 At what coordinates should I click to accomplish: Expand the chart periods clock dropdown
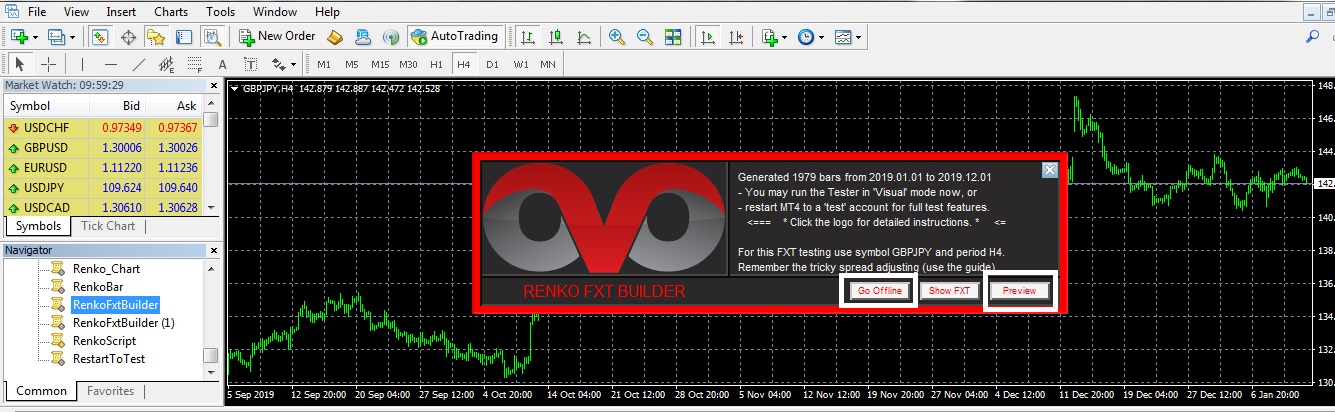tap(821, 37)
